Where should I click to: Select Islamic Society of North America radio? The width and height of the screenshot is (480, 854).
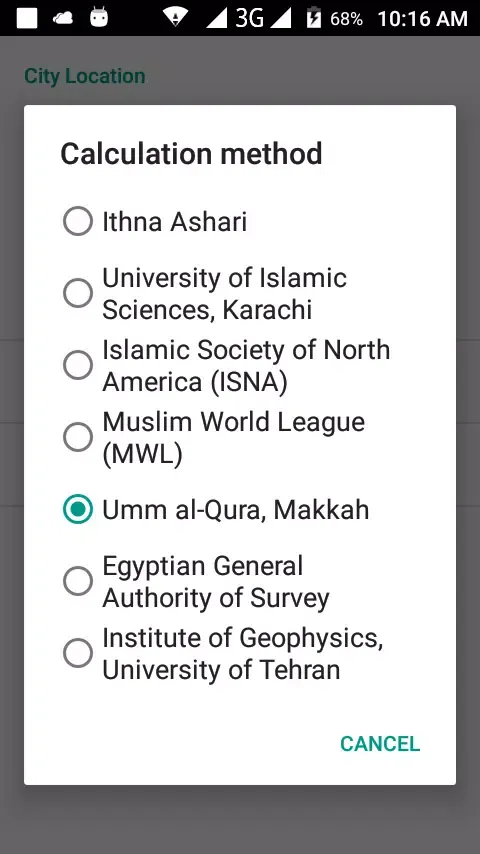tap(78, 365)
